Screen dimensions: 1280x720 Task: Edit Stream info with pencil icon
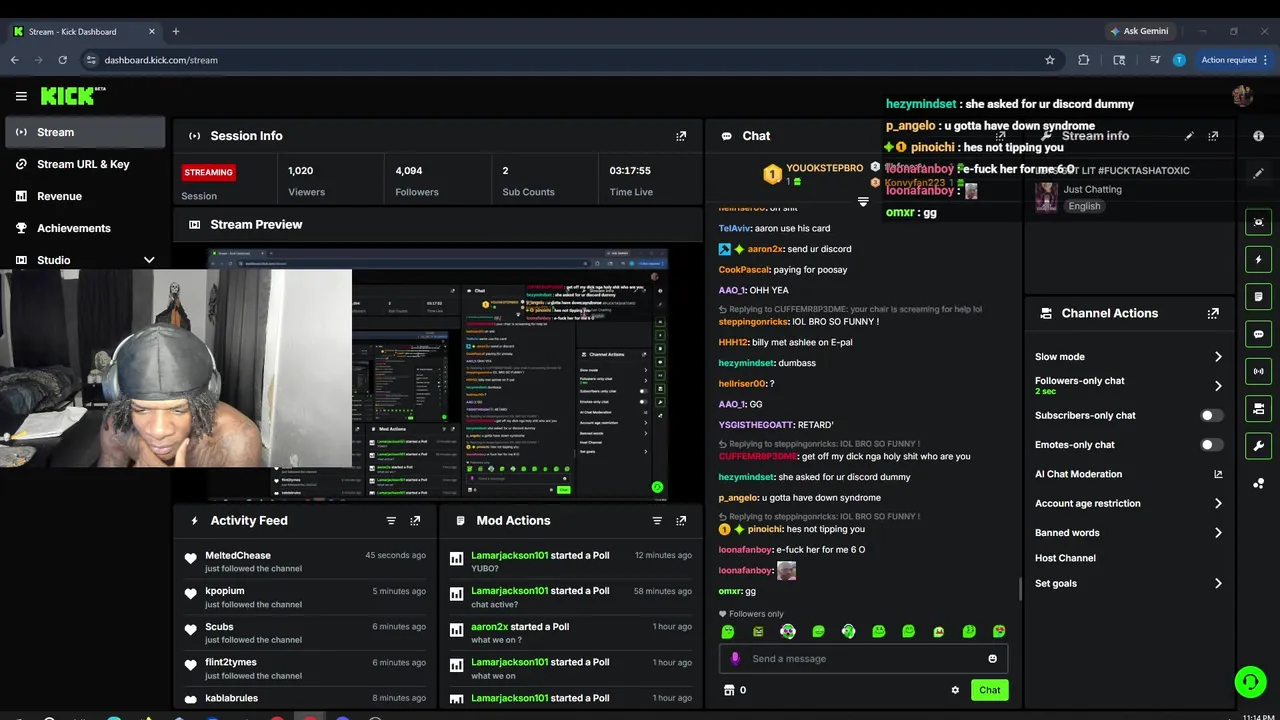(x=1189, y=136)
